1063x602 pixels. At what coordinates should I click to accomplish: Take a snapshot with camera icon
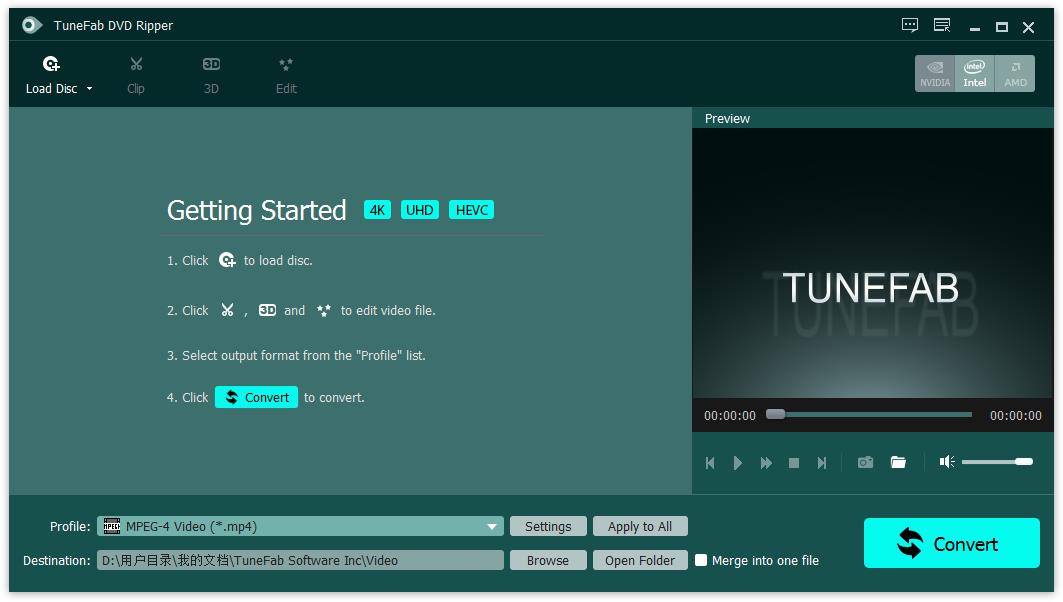[x=865, y=462]
